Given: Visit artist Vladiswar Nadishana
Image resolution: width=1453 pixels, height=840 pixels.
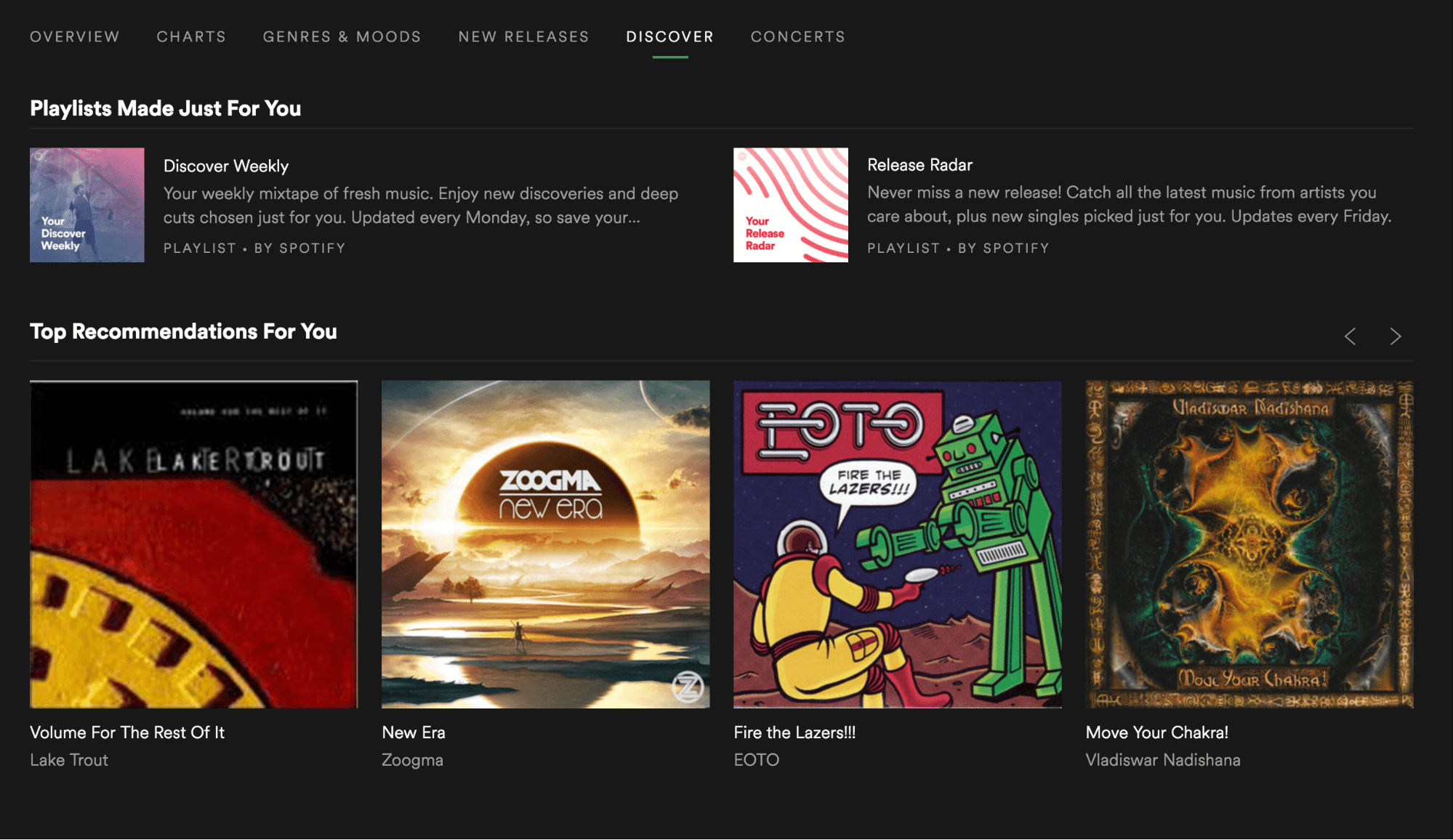Looking at the screenshot, I should point(1163,760).
